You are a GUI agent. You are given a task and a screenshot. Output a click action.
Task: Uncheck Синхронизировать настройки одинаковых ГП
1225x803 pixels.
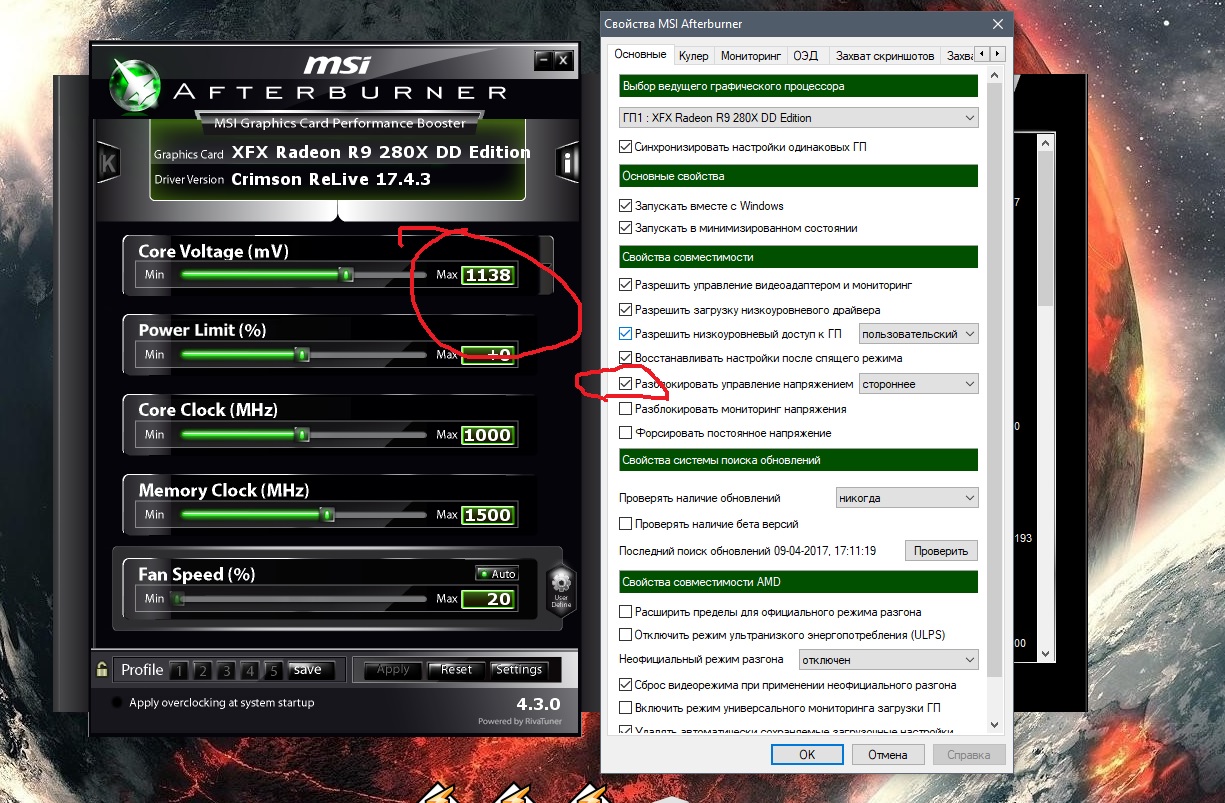tap(626, 147)
